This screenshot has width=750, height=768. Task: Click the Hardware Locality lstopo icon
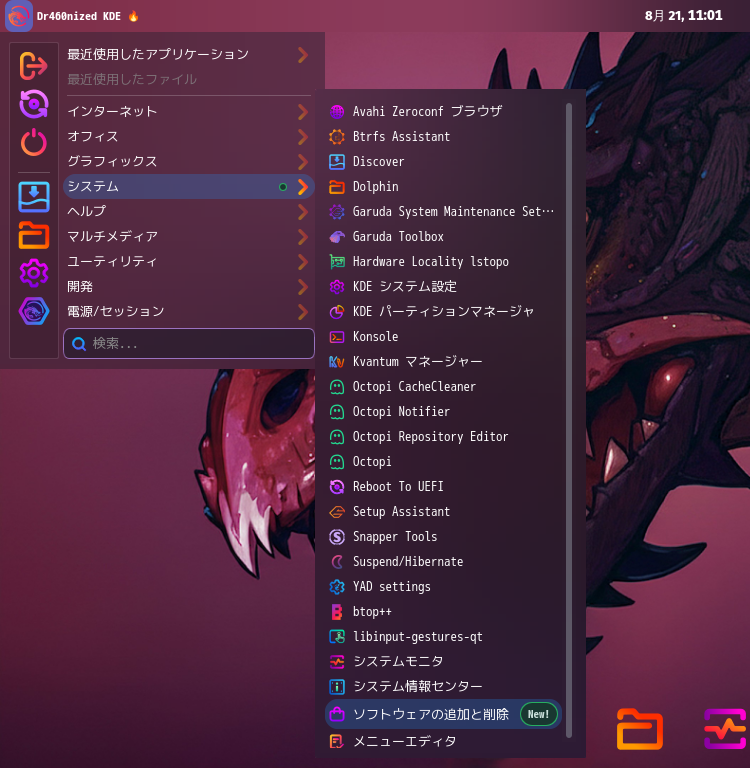[337, 262]
